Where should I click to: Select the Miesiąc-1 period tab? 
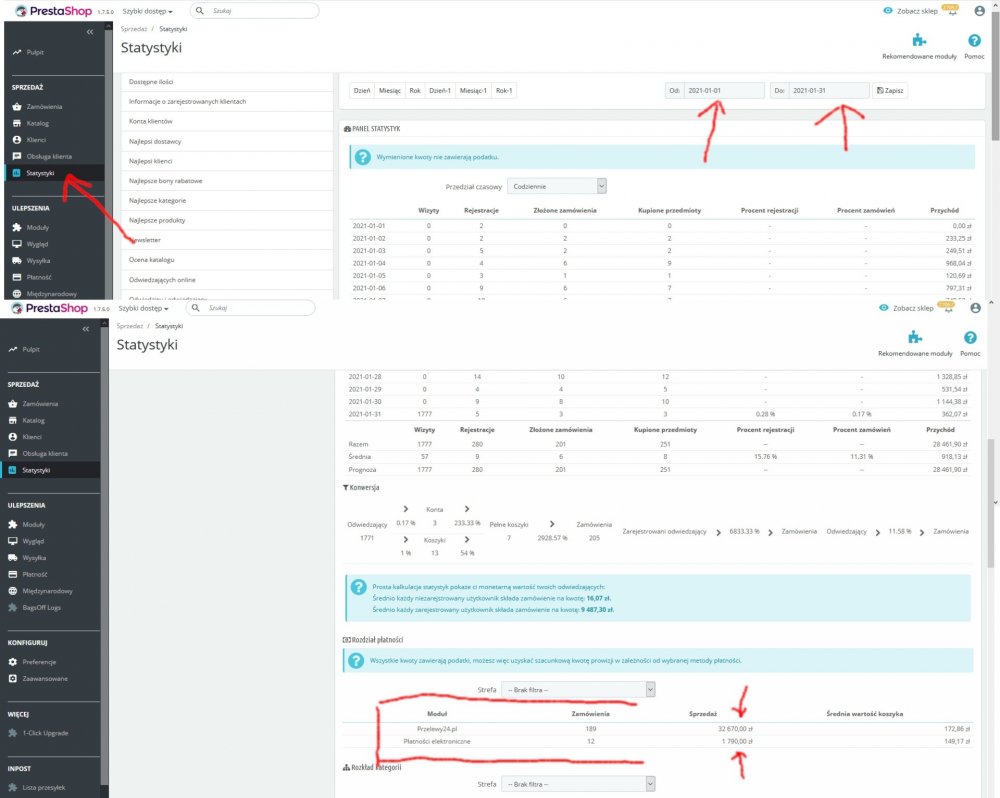pos(473,91)
